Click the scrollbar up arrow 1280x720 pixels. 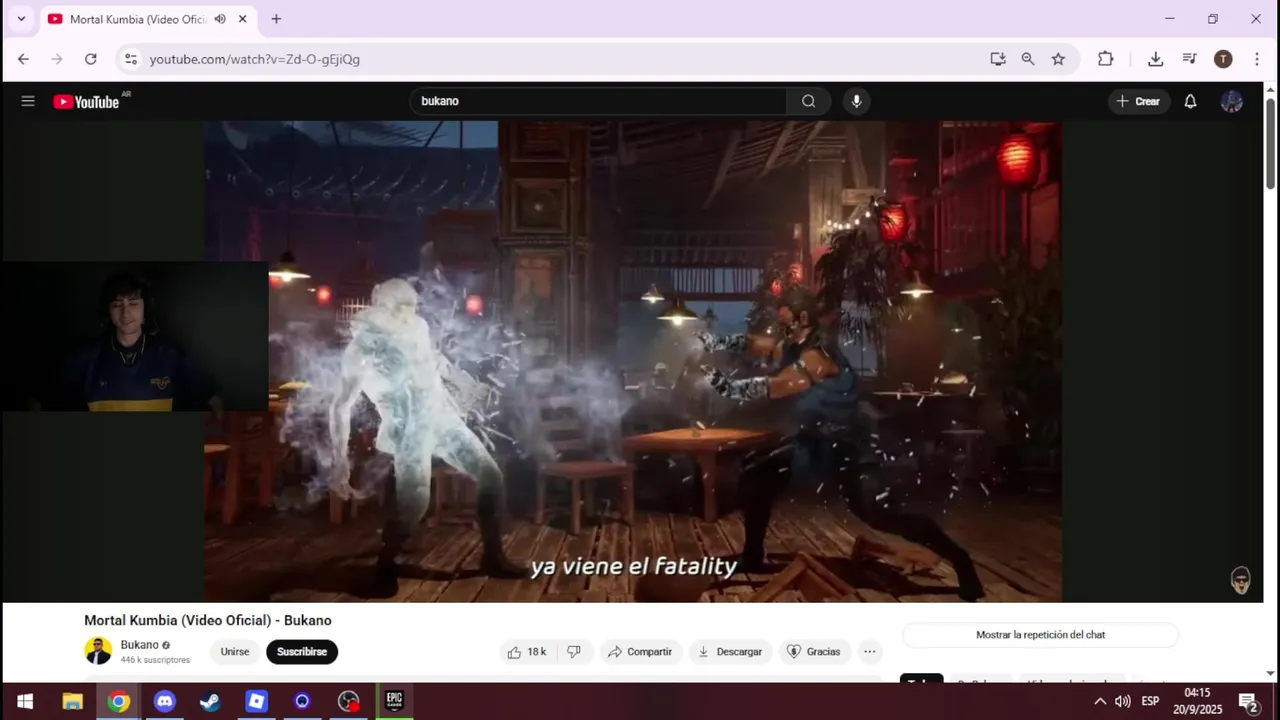1271,90
